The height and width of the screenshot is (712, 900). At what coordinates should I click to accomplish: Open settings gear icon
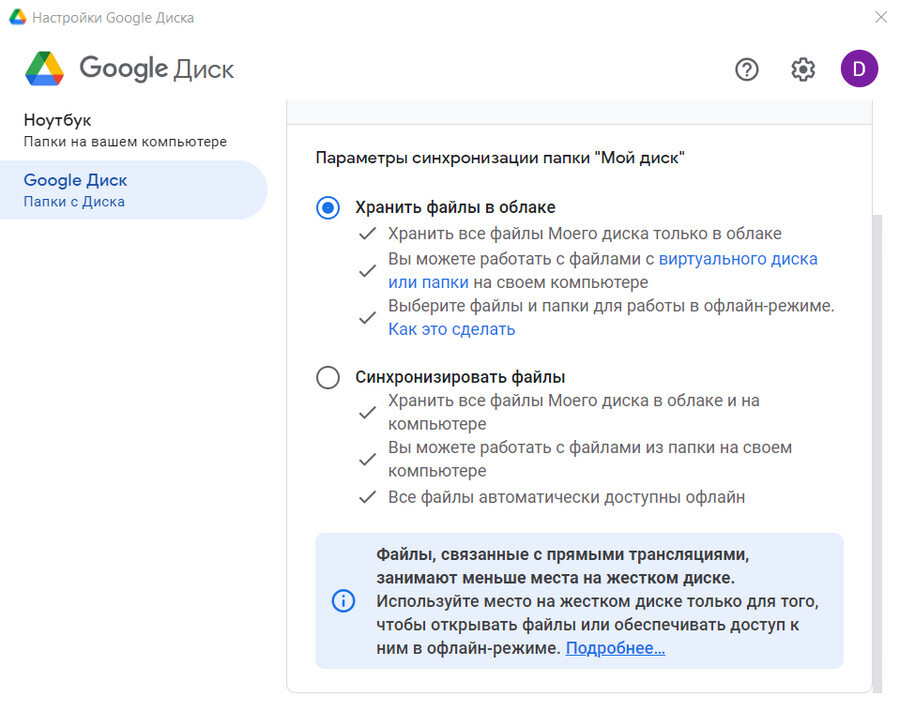803,69
